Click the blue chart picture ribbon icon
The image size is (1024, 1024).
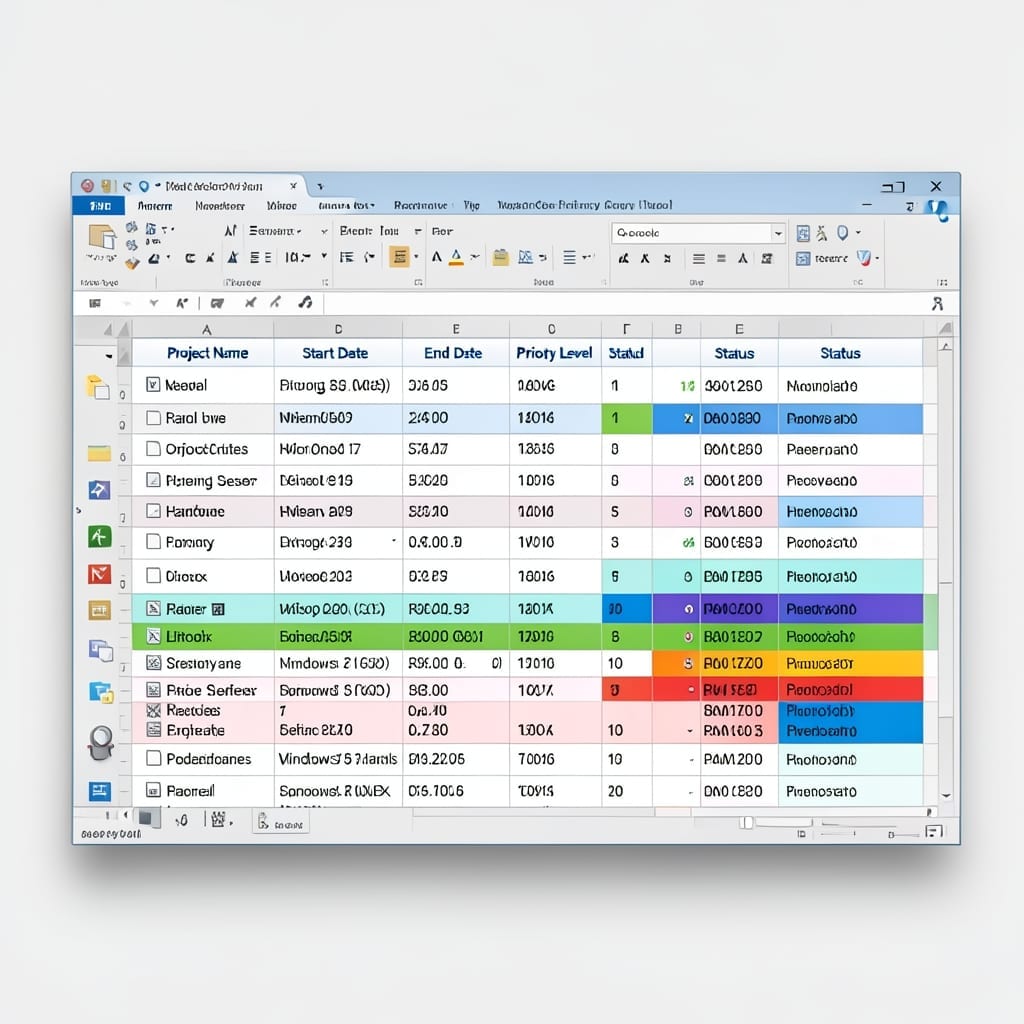[525, 257]
